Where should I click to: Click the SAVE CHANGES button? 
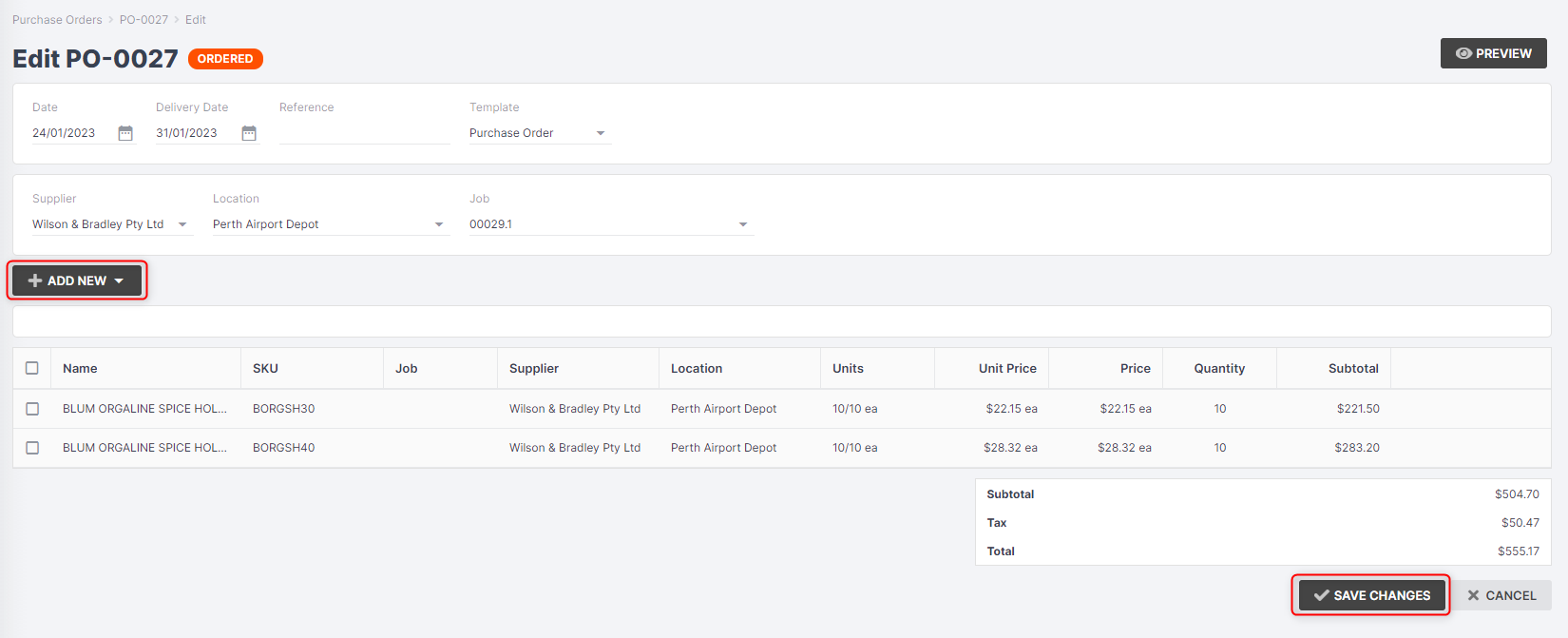1372,595
